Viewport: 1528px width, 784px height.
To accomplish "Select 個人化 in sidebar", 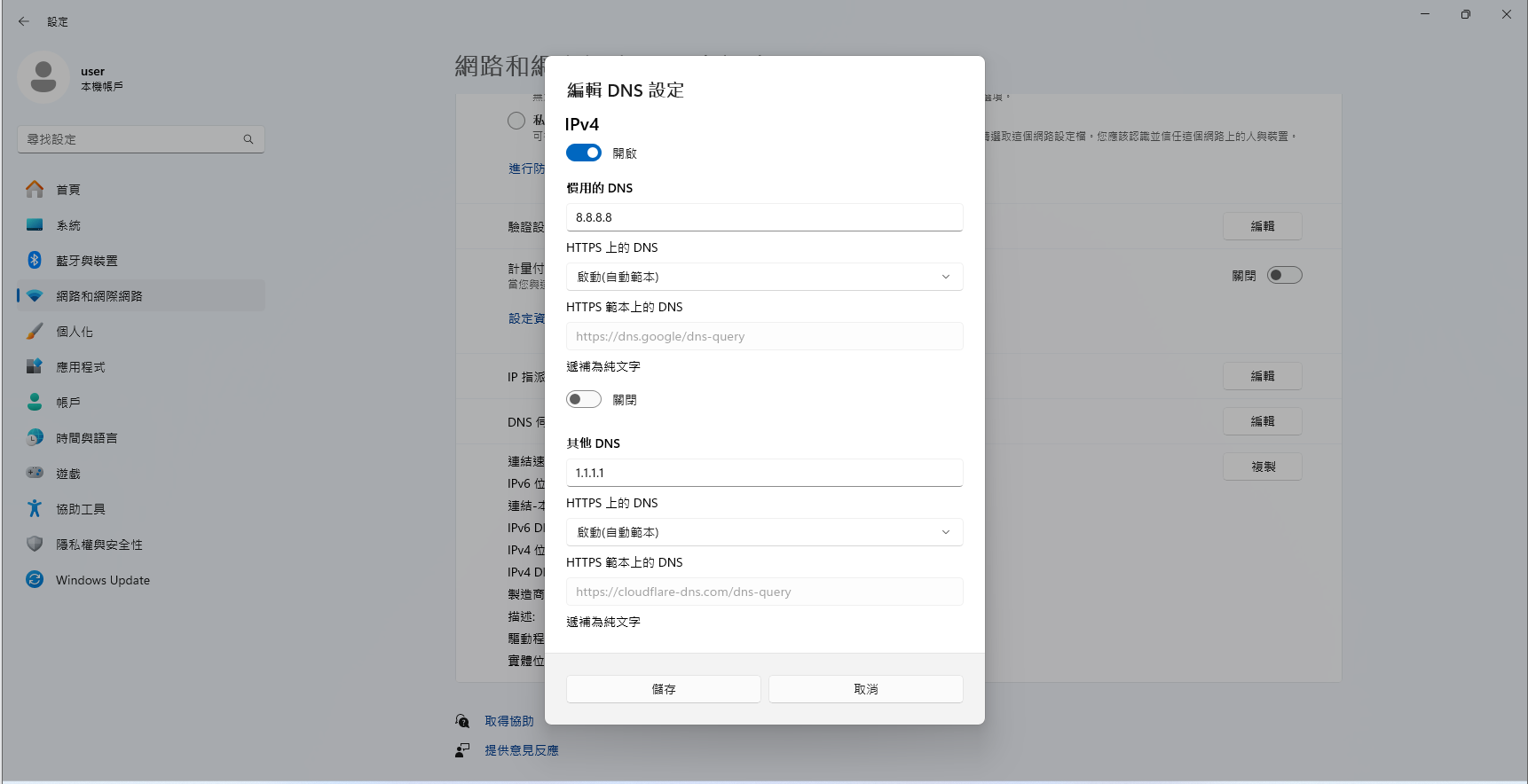I will pyautogui.click(x=141, y=331).
